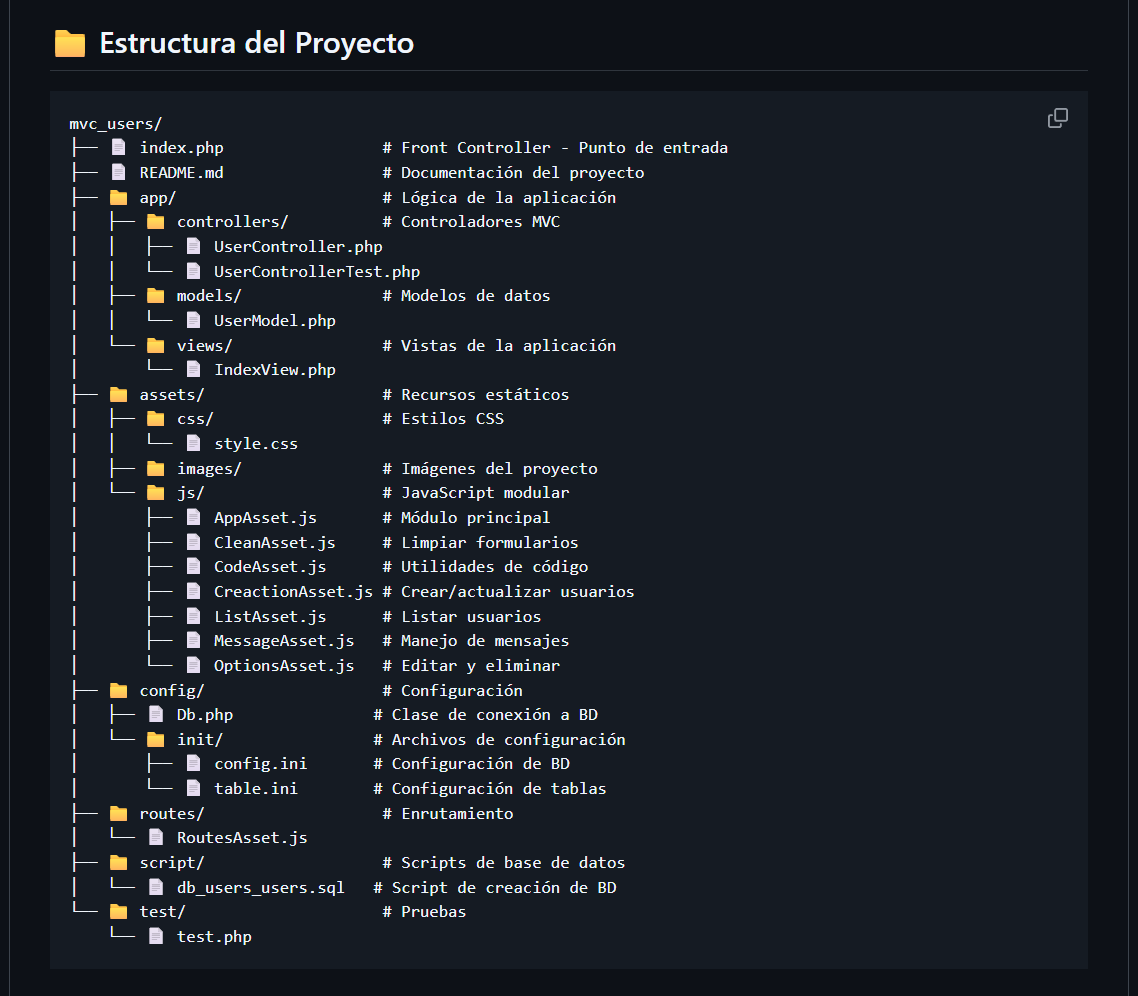Select the RoutesAsset.js file entry
This screenshot has height=996, width=1138.
(x=243, y=837)
